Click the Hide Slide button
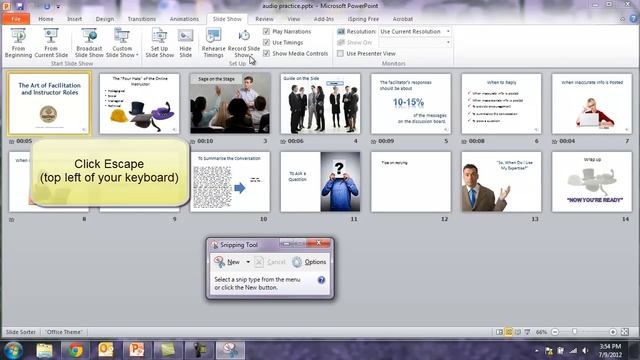The height and width of the screenshot is (360, 640). tap(185, 43)
